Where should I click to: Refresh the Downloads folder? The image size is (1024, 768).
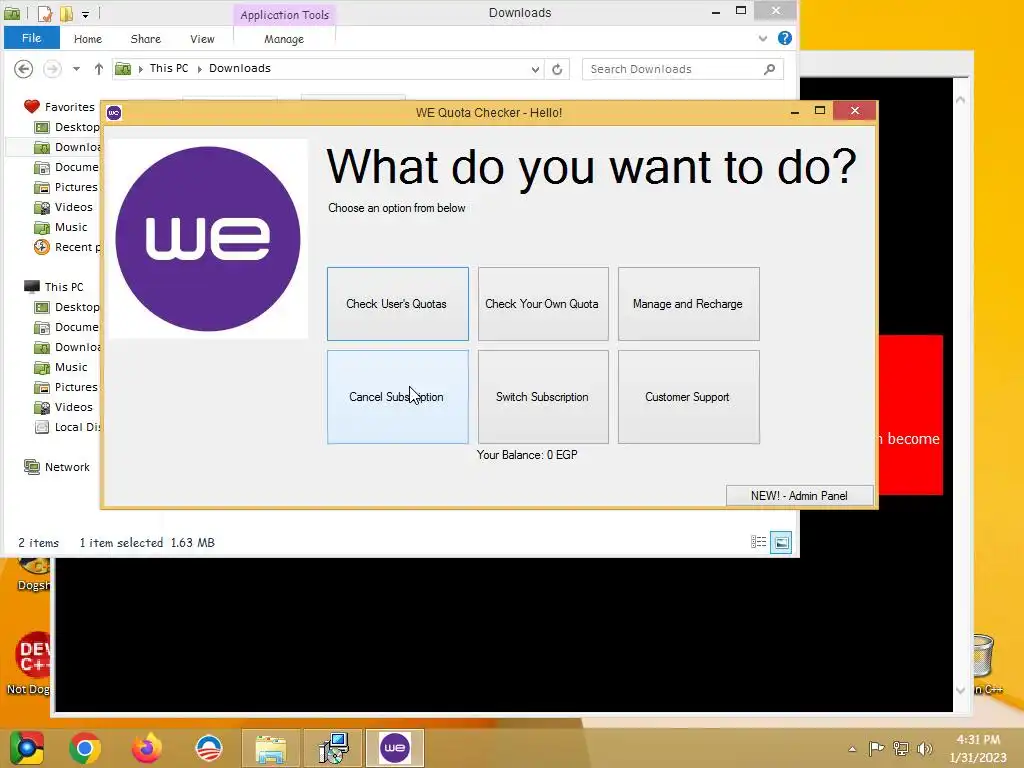point(557,69)
